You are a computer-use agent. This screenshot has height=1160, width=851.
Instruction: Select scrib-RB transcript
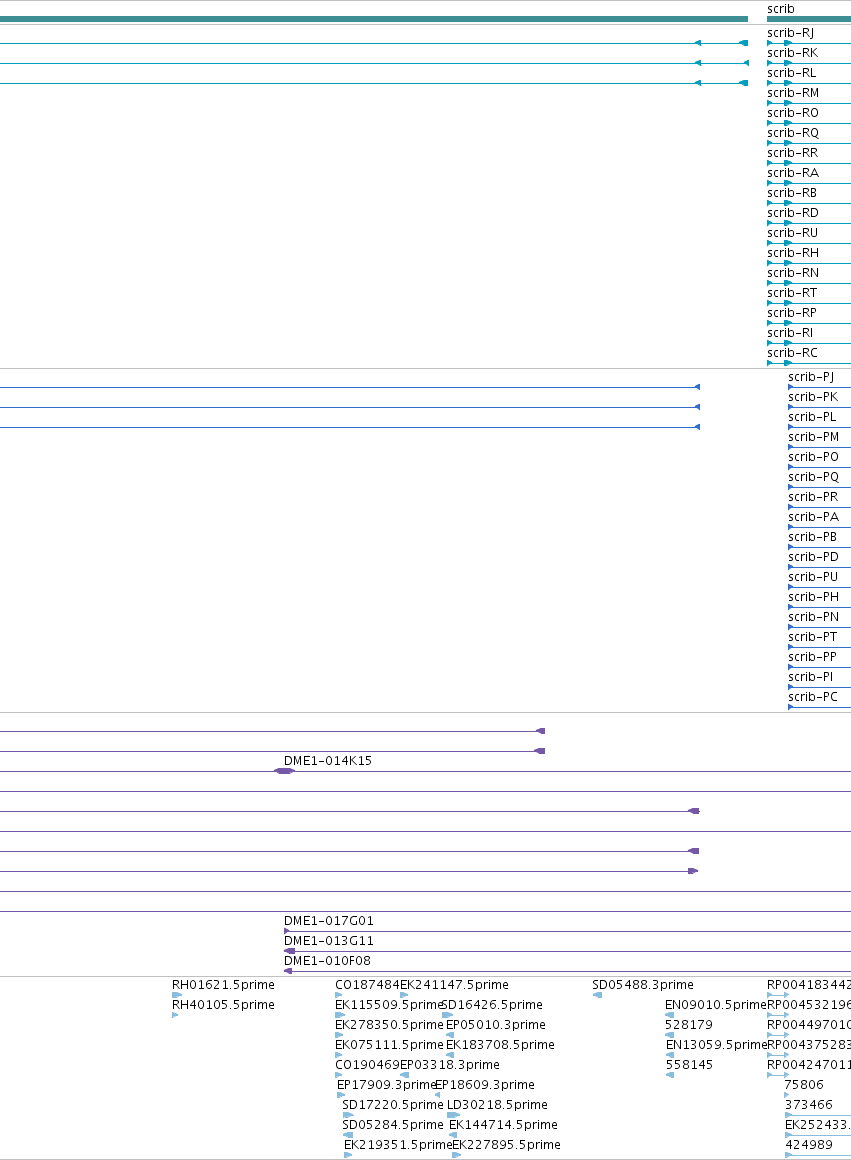pos(792,192)
